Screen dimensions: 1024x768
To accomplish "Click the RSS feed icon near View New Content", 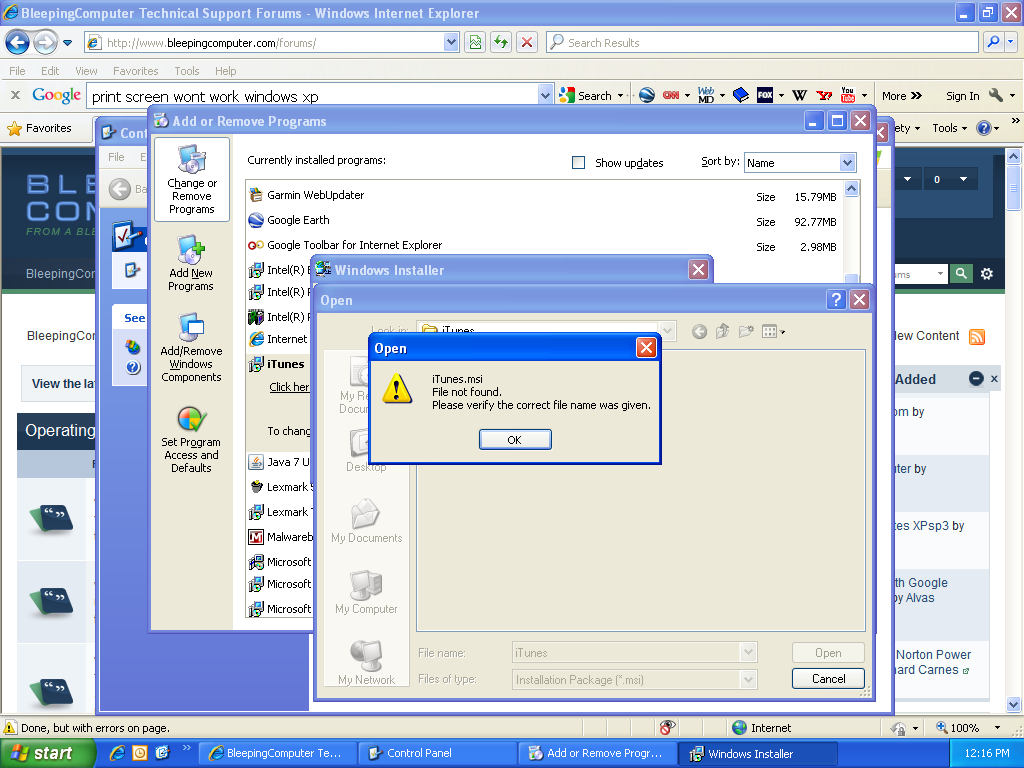I will (977, 336).
